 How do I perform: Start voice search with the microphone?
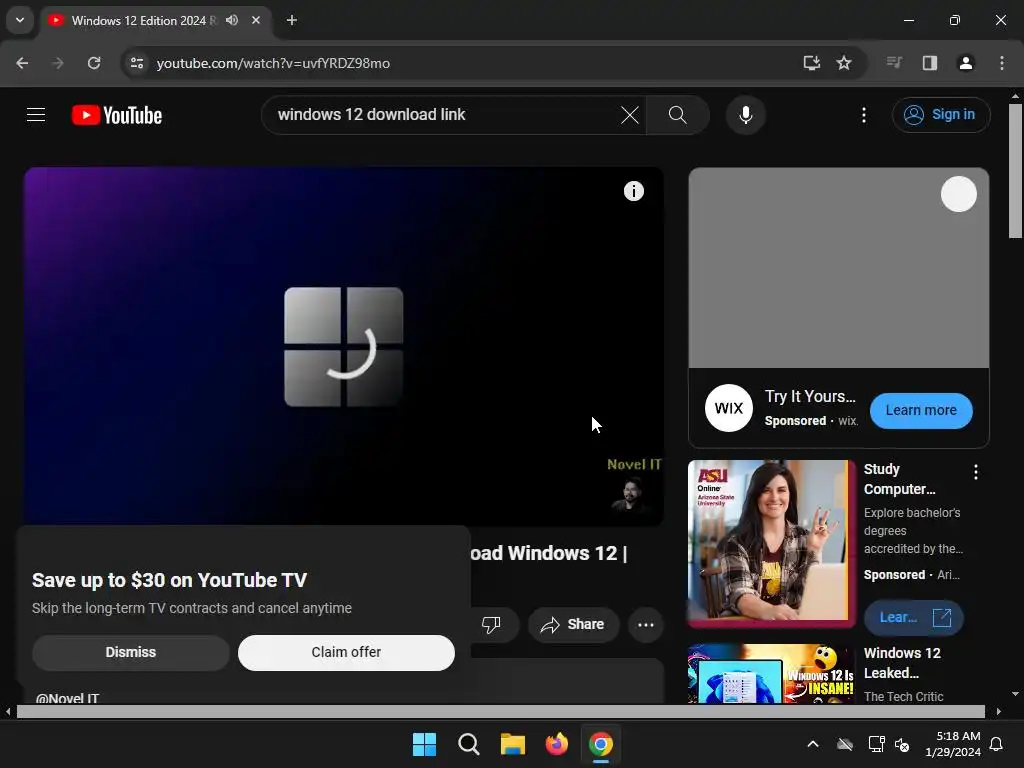pos(745,115)
